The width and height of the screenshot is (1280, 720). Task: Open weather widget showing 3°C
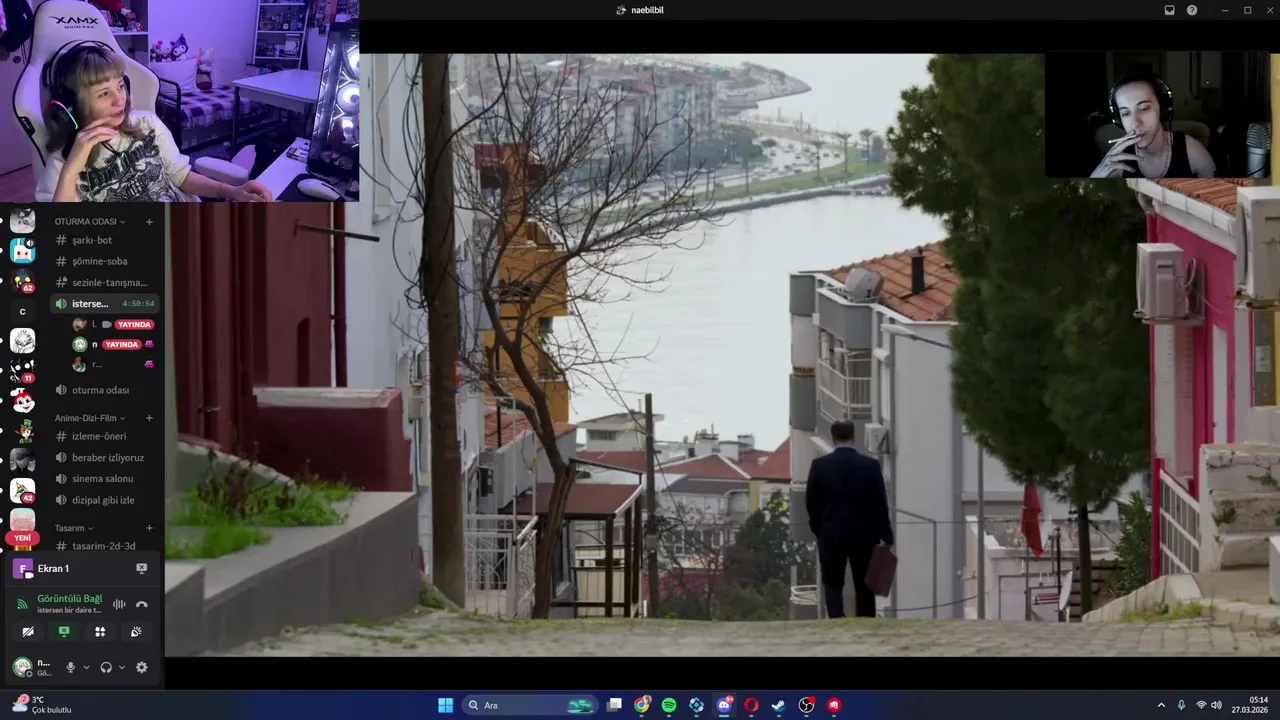[42, 705]
